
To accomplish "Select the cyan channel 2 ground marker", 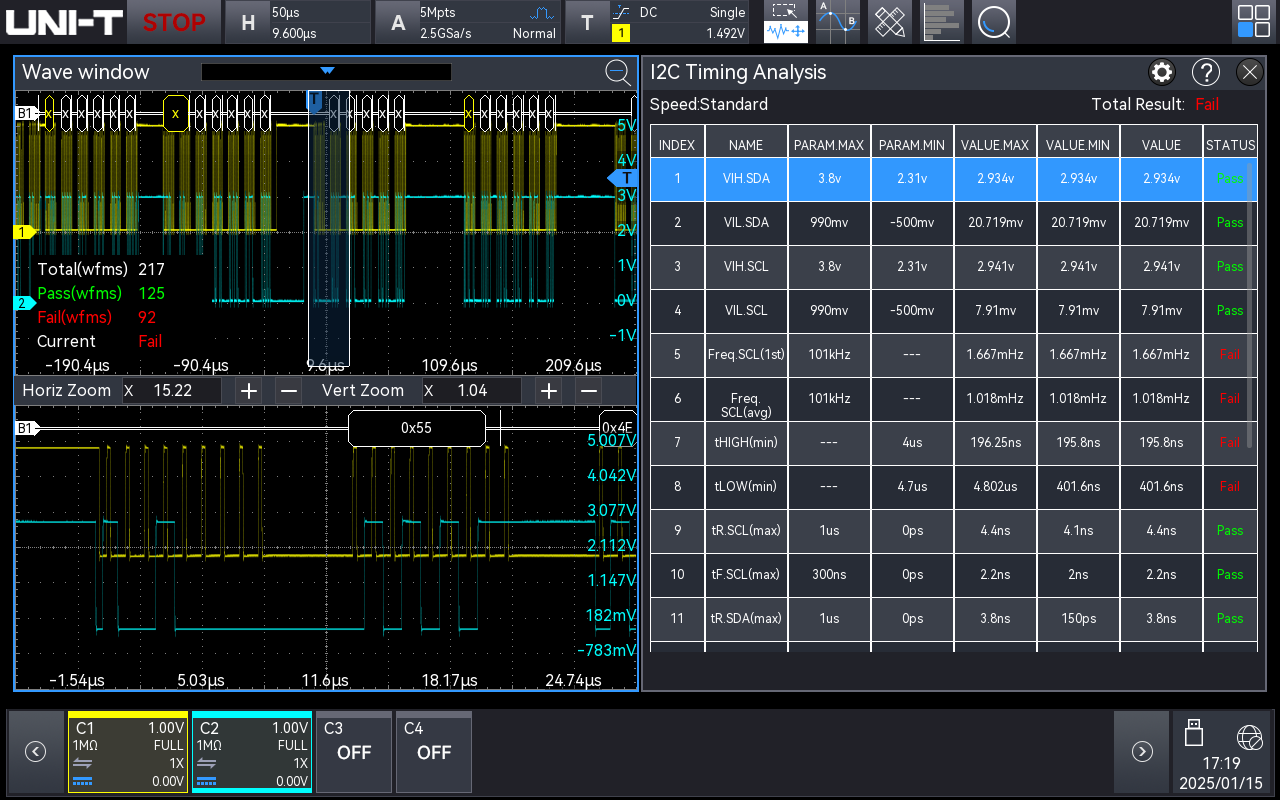I will click(24, 303).
